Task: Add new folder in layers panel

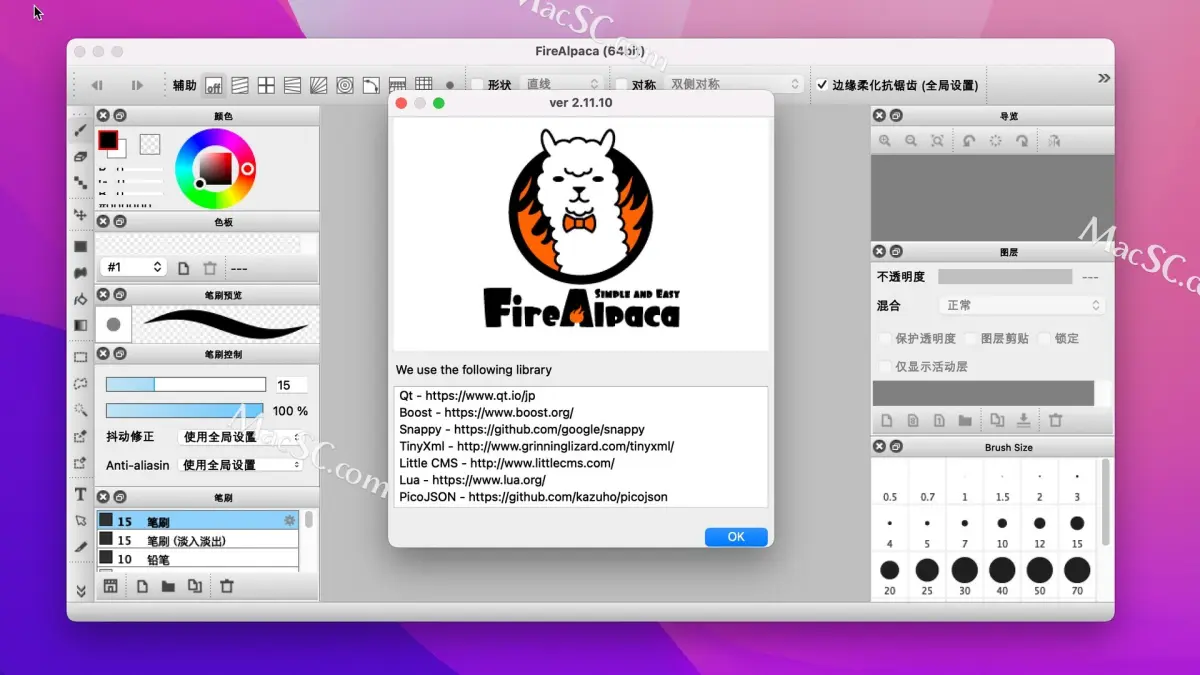Action: (x=965, y=421)
